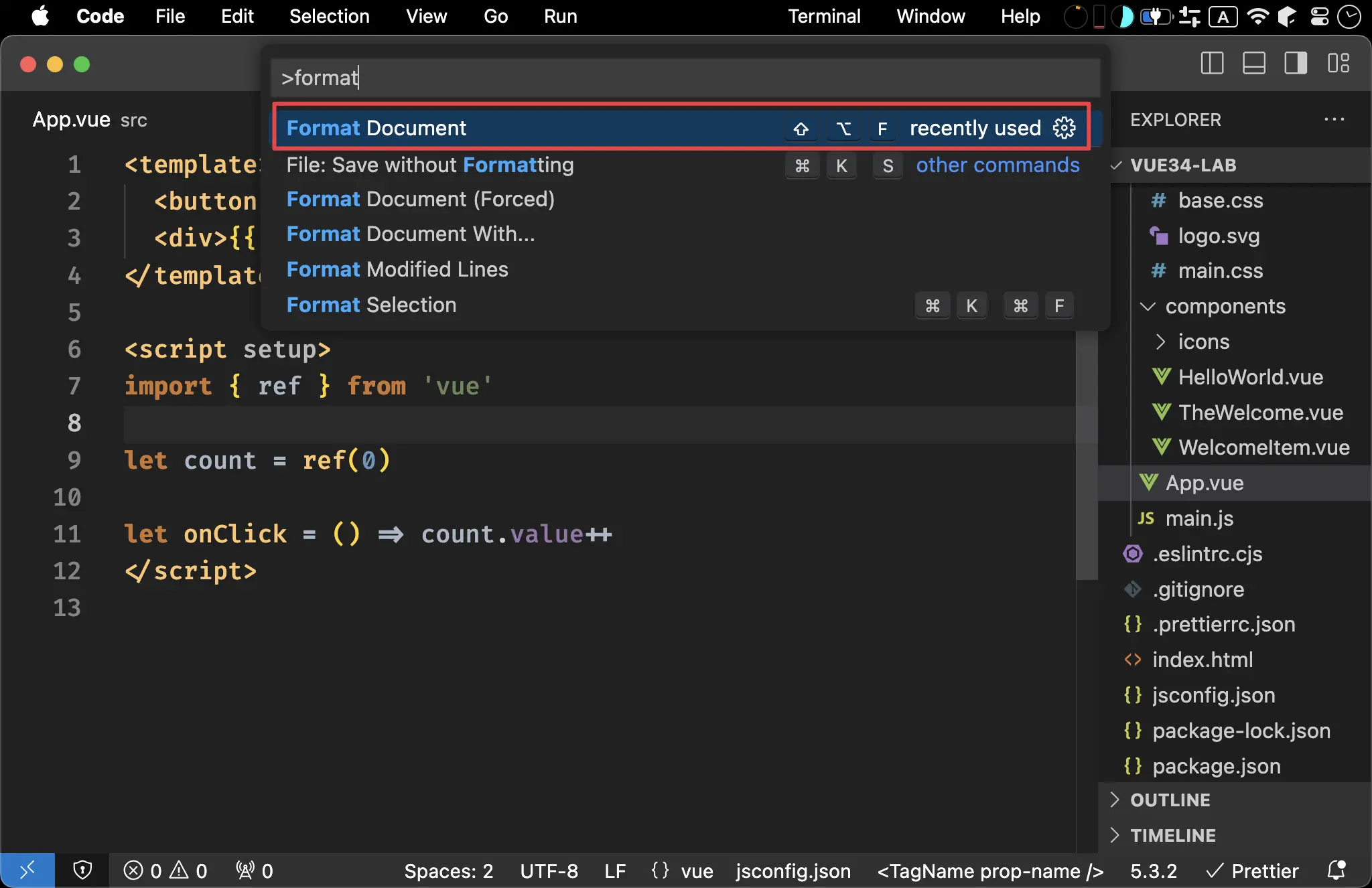This screenshot has width=1372, height=888.
Task: Click battery charging icon in menu bar
Action: pos(1156,16)
